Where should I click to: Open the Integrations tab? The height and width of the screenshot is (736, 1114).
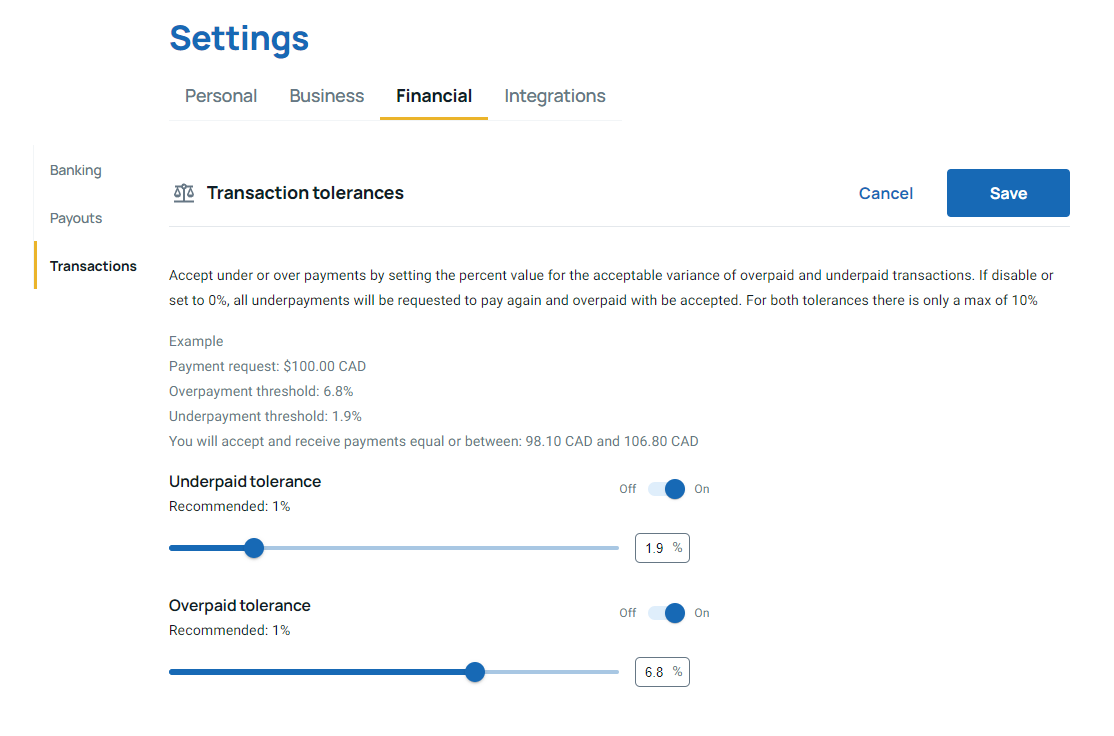click(x=555, y=96)
